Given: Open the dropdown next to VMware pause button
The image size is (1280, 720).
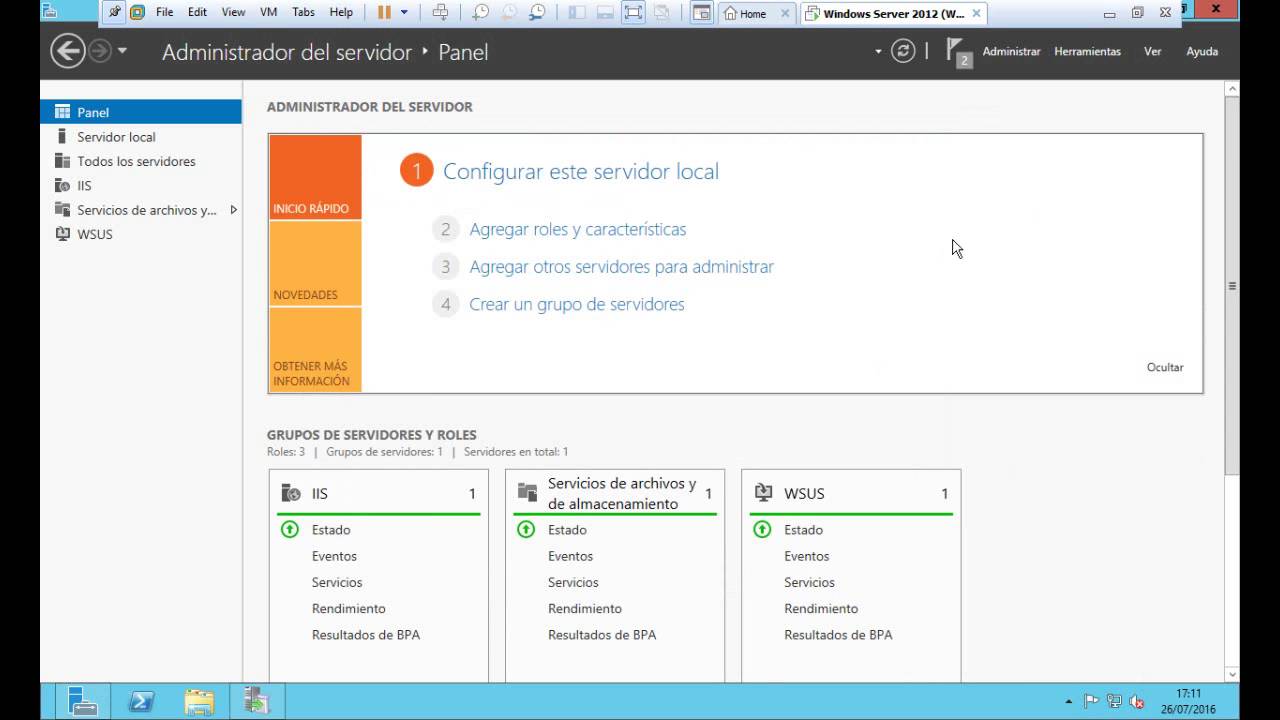Looking at the screenshot, I should (404, 13).
